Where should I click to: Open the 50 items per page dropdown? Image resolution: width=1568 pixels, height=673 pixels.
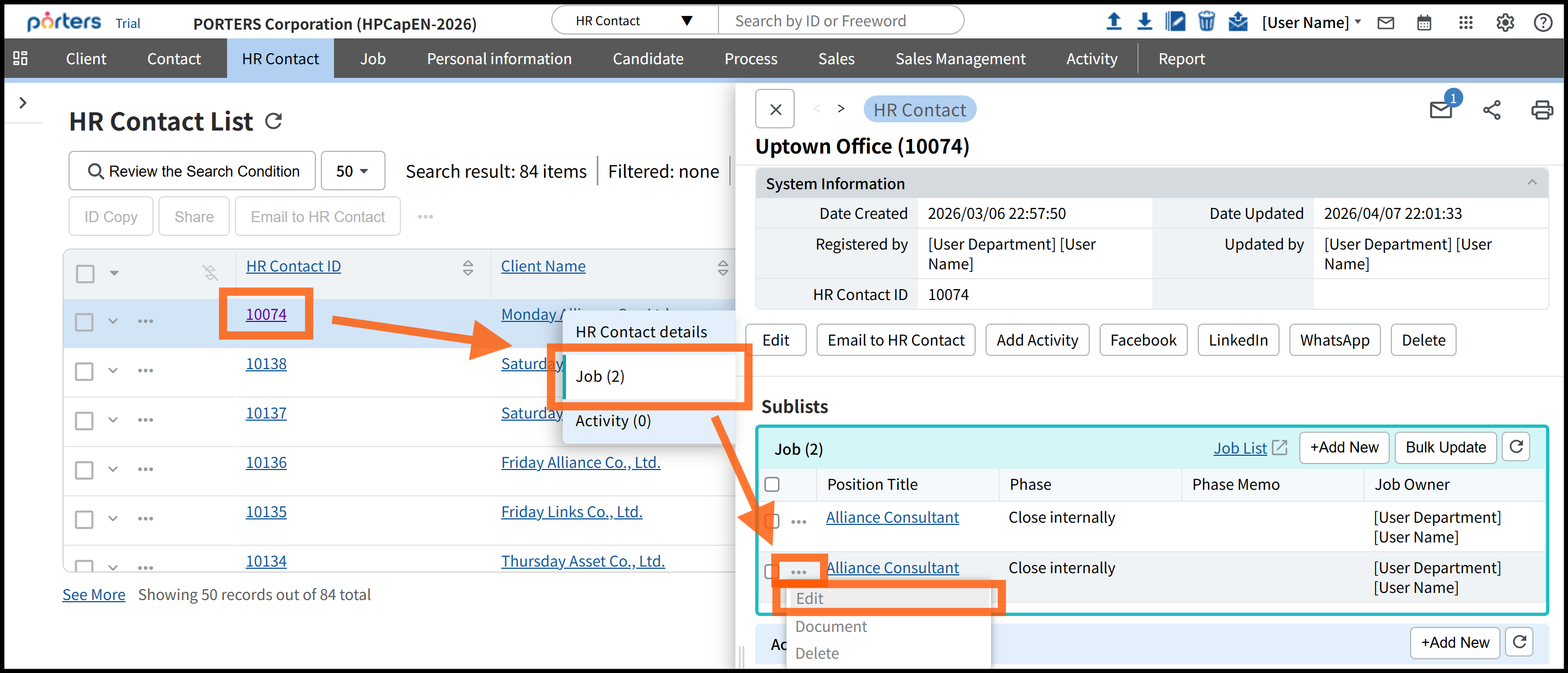353,171
